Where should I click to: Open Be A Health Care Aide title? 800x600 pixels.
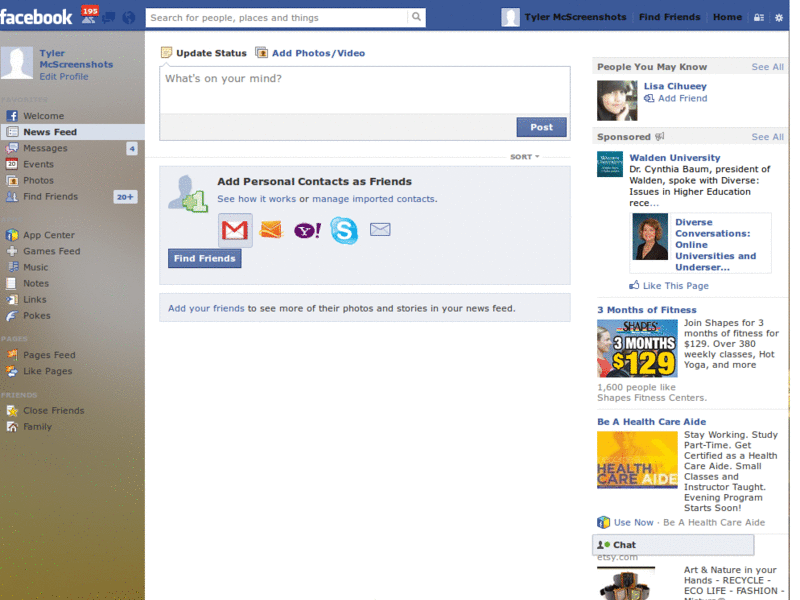coord(652,422)
